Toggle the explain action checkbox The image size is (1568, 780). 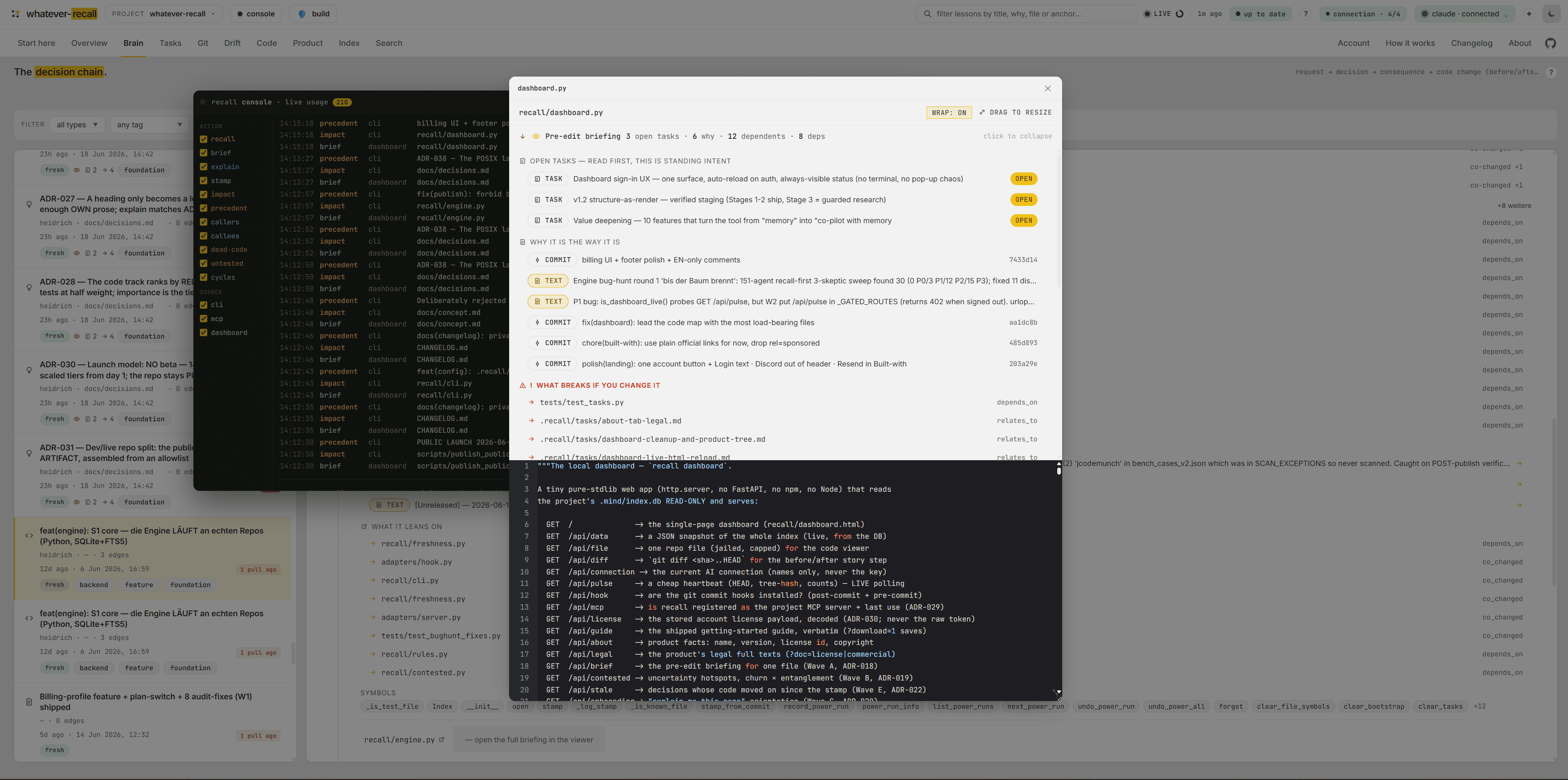pos(203,167)
